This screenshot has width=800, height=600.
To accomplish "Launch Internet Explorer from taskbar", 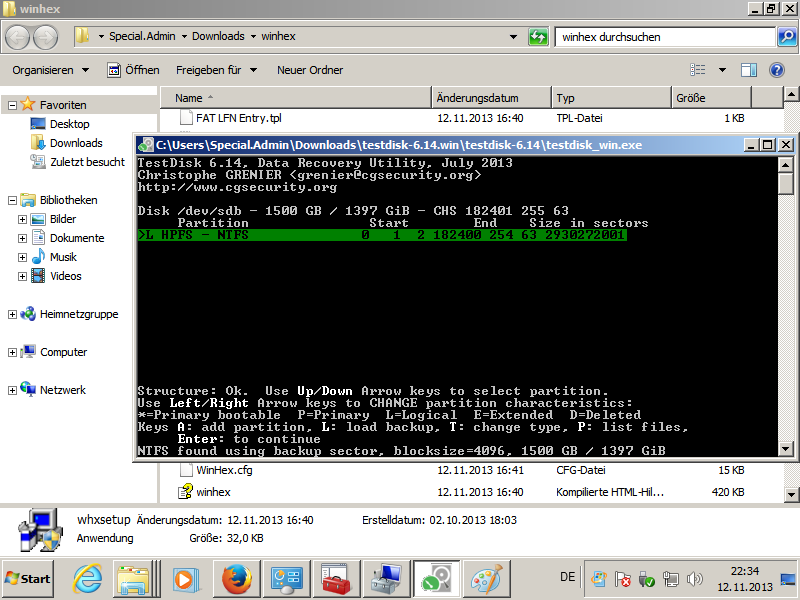I will [87, 579].
